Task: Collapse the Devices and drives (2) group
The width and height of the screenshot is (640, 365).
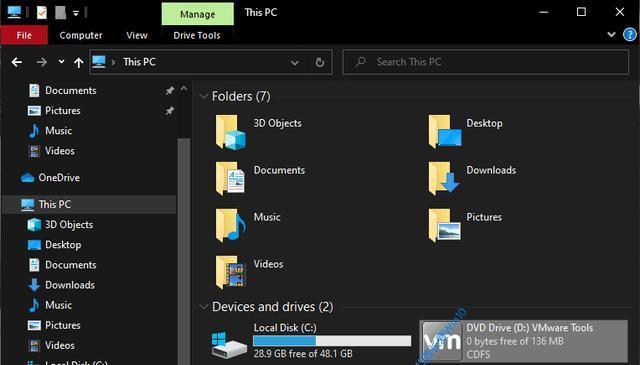Action: coord(203,307)
